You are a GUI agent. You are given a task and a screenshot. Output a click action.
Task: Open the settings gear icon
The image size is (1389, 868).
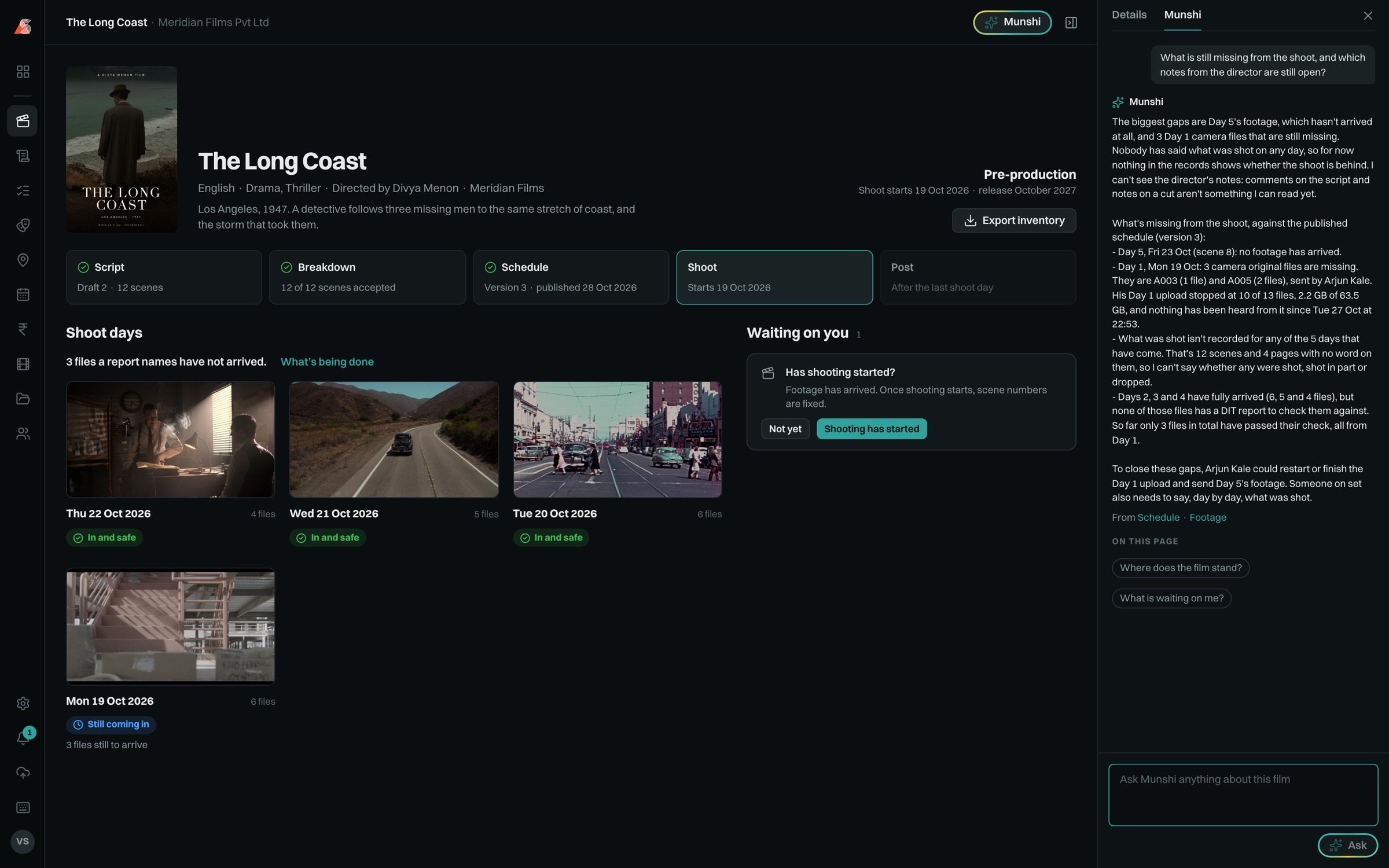(23, 703)
